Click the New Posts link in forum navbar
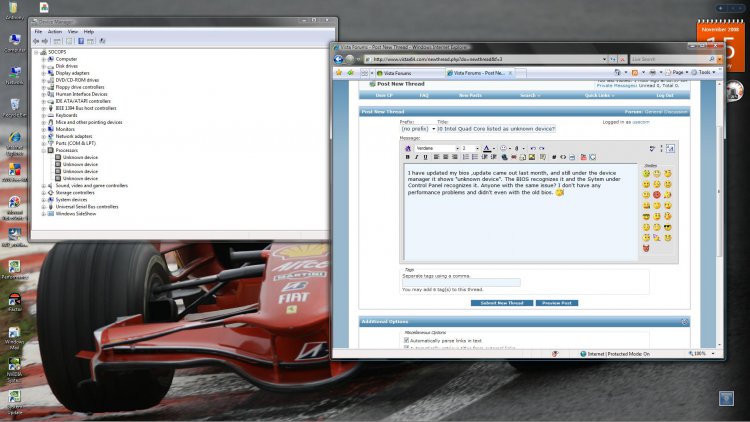Viewport: 750px width, 422px height. pos(470,95)
